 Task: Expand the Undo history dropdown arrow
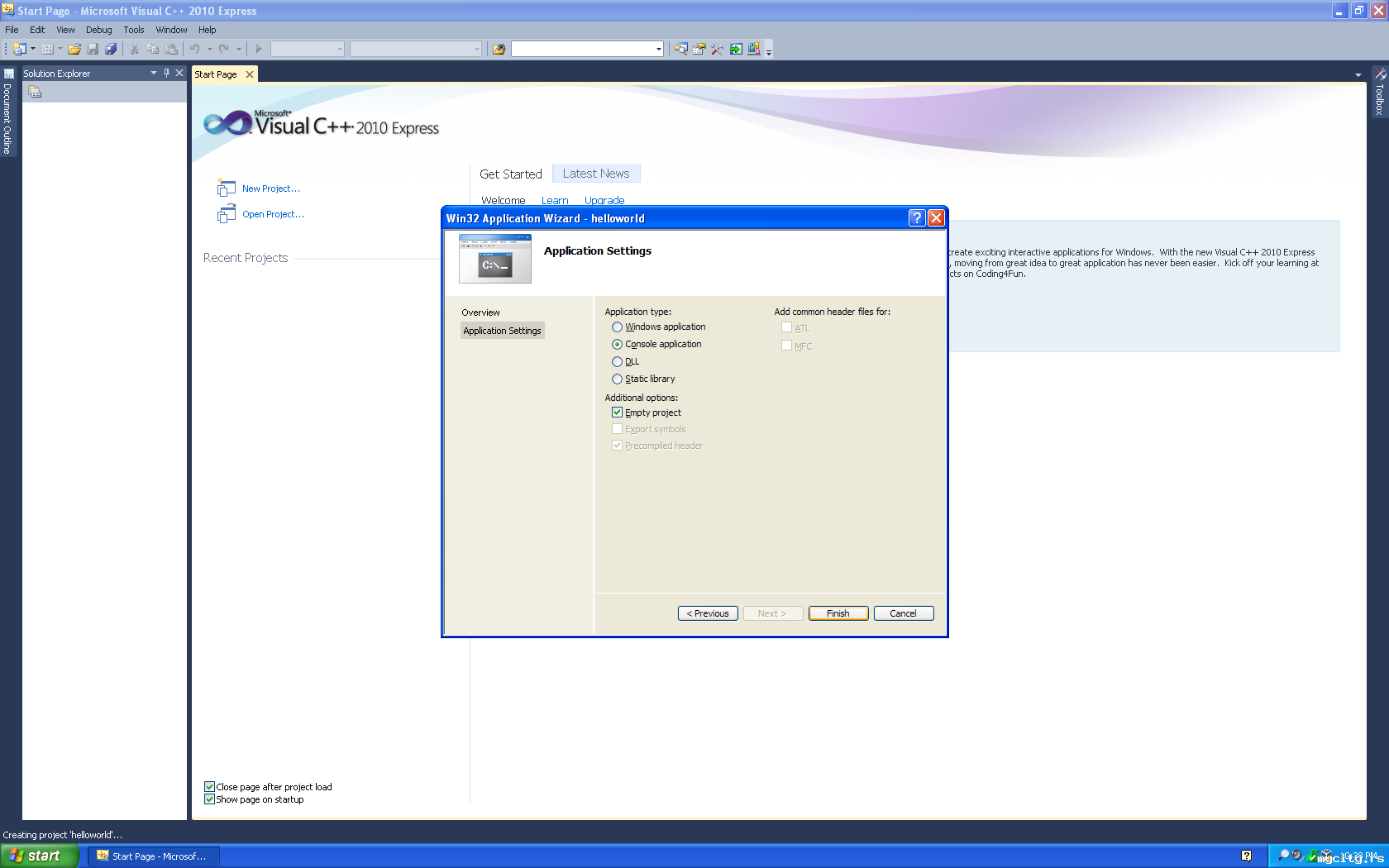[x=210, y=49]
